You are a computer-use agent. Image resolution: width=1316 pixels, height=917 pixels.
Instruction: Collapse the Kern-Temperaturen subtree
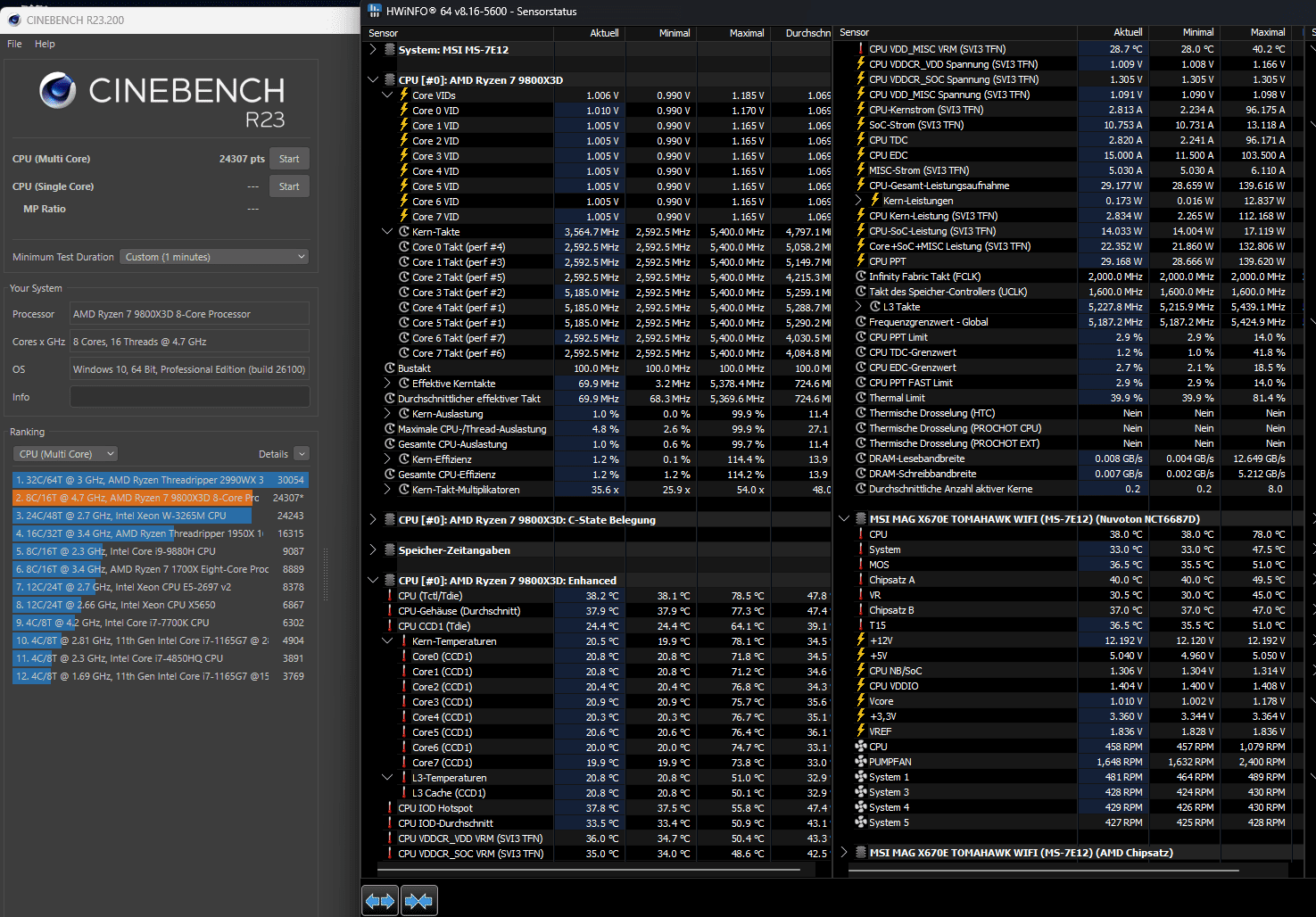[x=387, y=640]
